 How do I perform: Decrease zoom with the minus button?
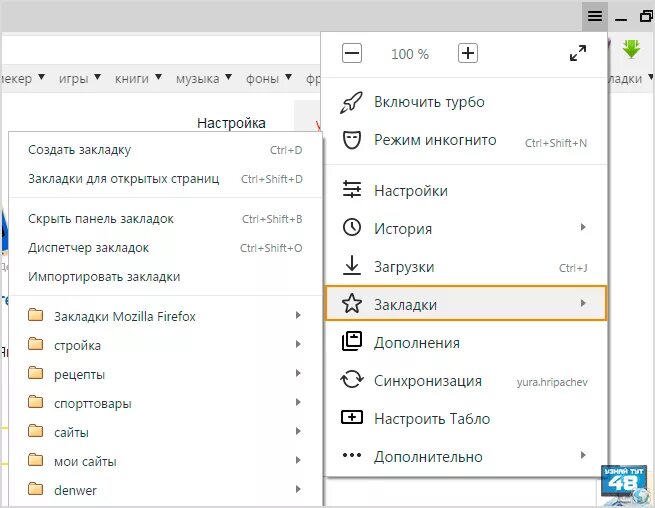coord(352,53)
